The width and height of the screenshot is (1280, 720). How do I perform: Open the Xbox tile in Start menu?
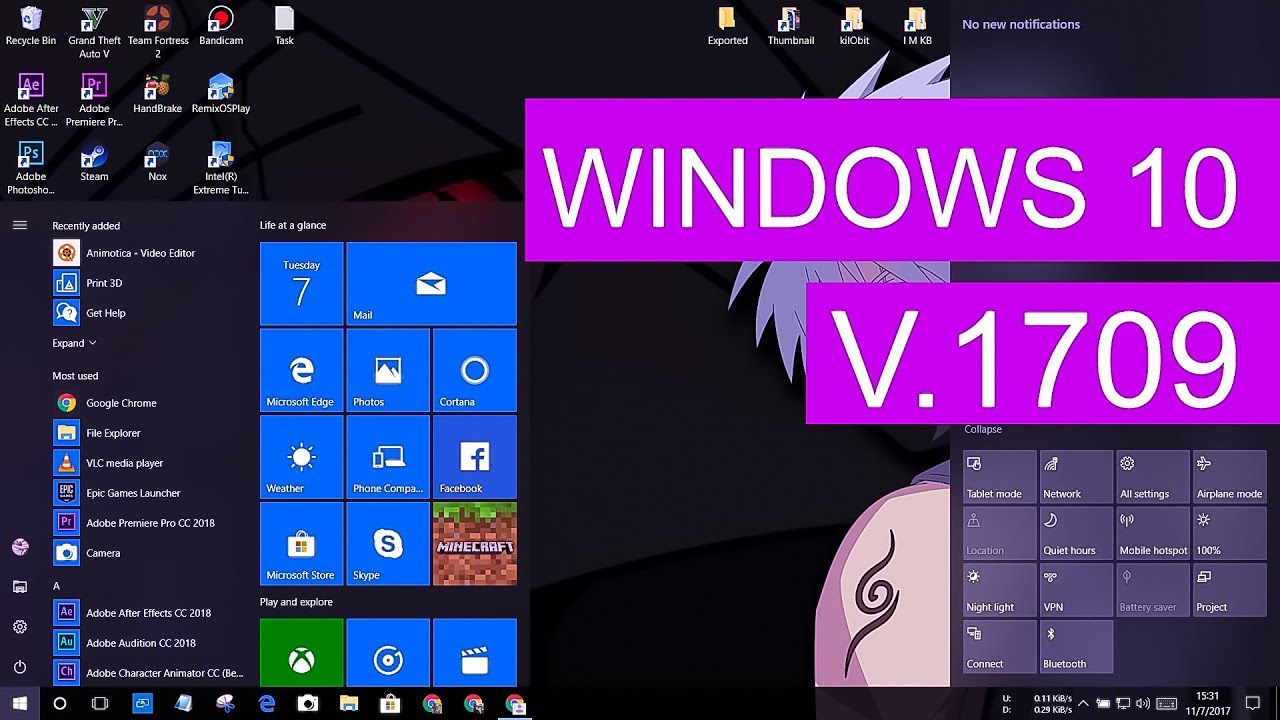tap(301, 652)
